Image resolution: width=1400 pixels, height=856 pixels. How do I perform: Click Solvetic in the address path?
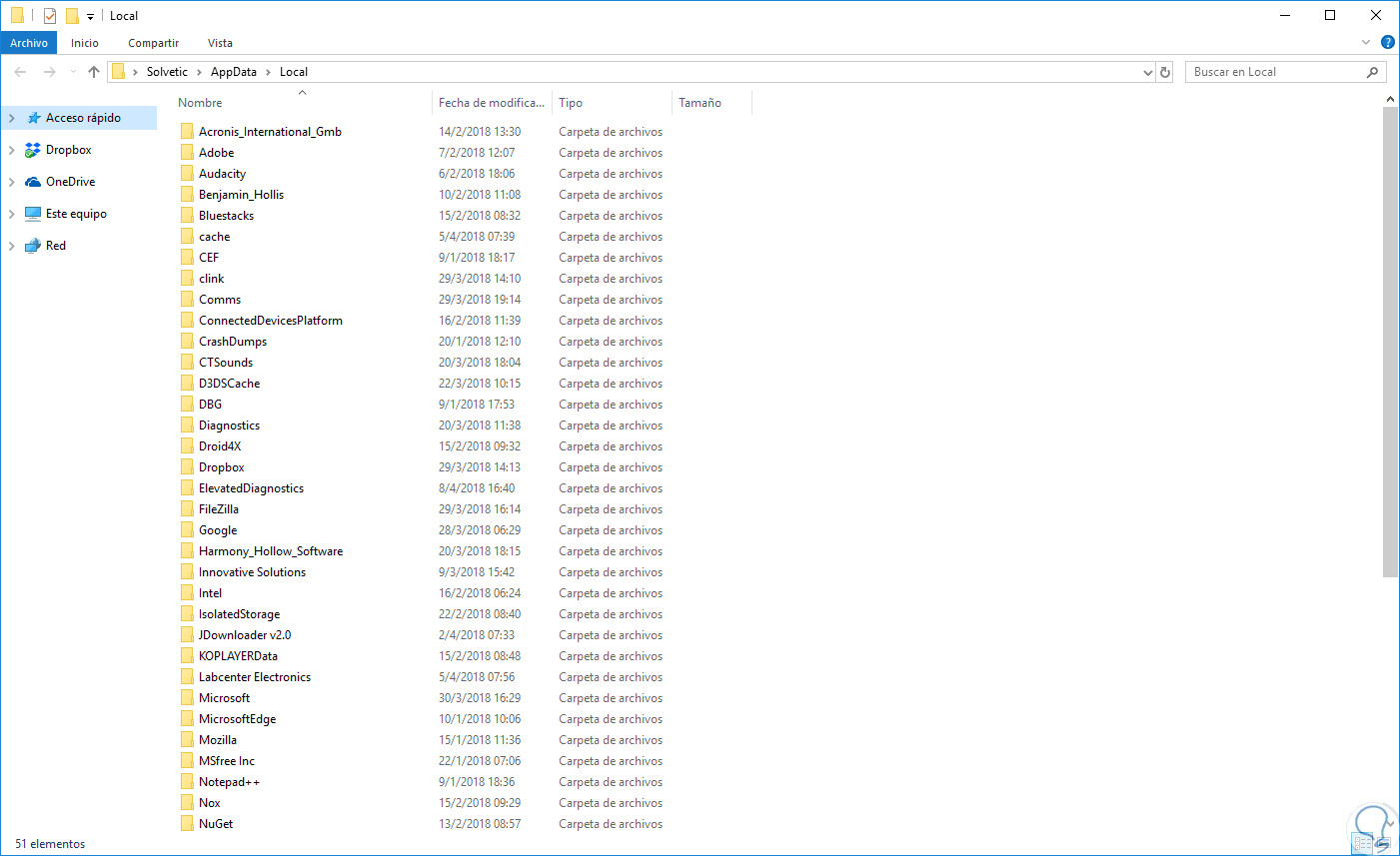167,72
